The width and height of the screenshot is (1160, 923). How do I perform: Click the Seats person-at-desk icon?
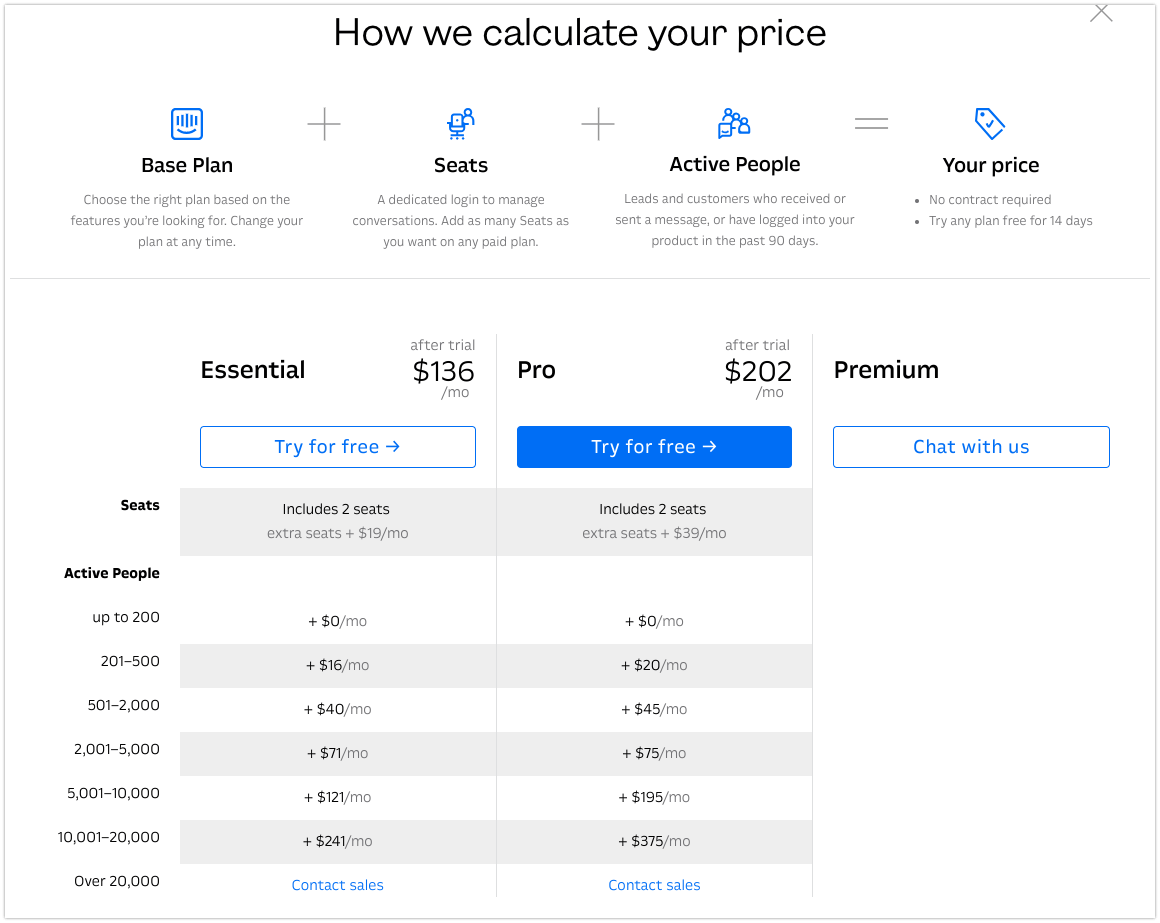click(x=460, y=124)
